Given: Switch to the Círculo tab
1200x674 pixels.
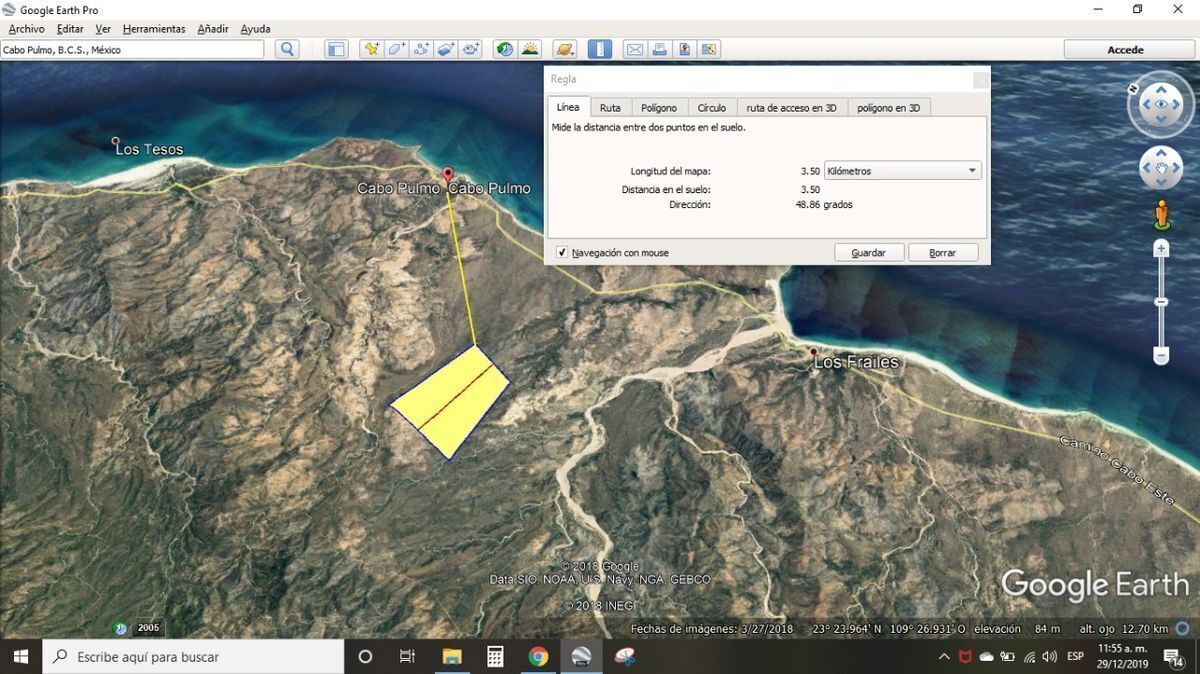Looking at the screenshot, I should (711, 108).
